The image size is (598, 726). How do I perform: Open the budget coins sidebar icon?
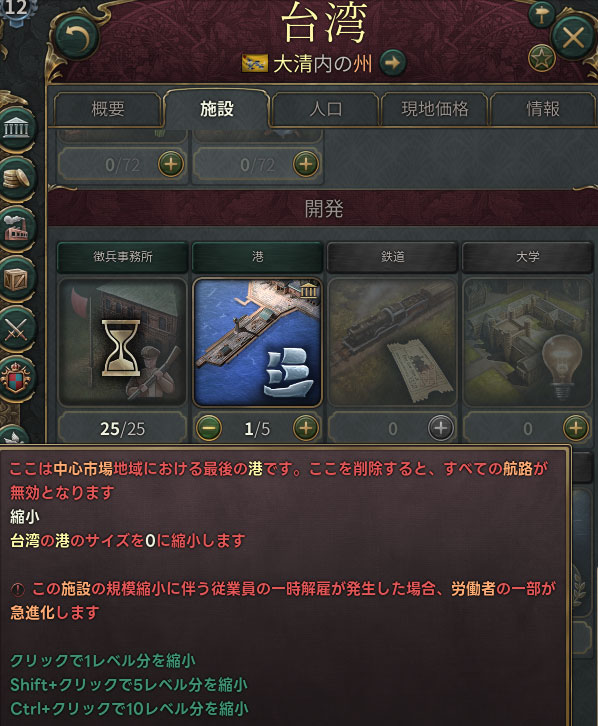coord(17,178)
